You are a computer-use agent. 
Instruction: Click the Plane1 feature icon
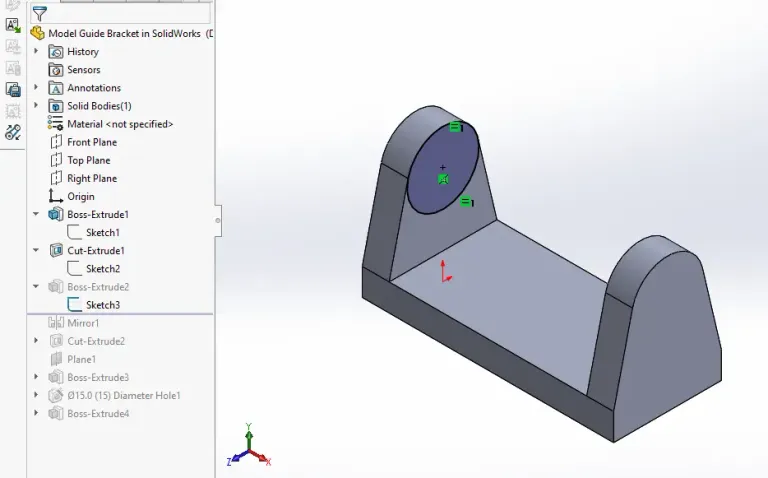tap(56, 359)
